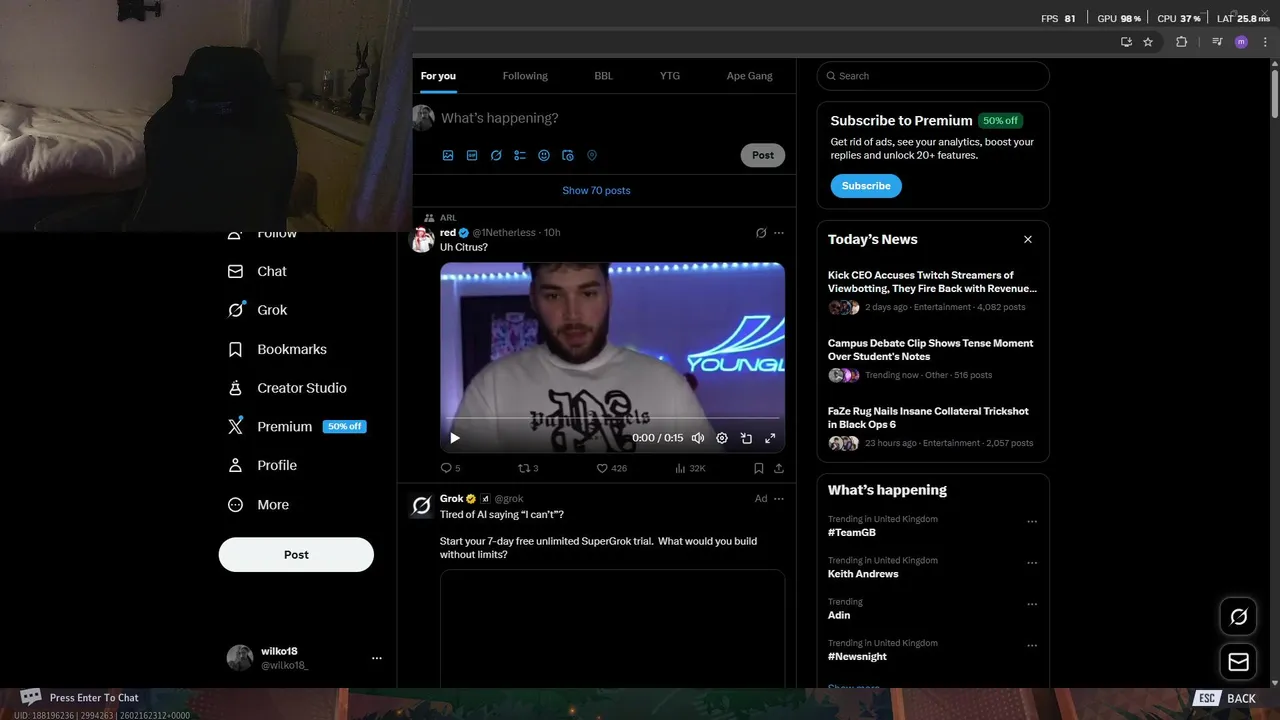
Task: Open FaZe Rug Nails Collateral story
Action: pos(928,418)
